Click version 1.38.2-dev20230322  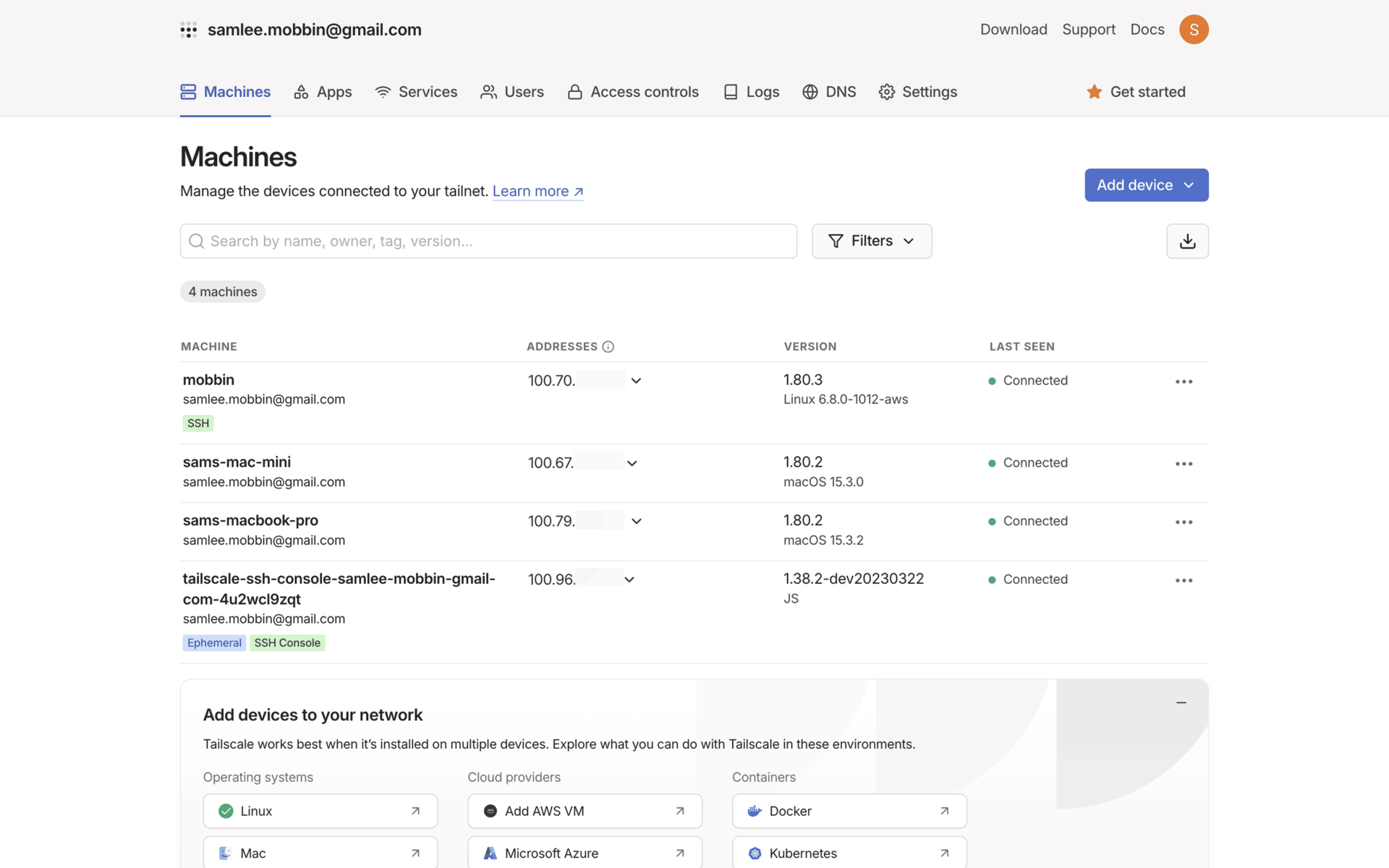pos(854,579)
